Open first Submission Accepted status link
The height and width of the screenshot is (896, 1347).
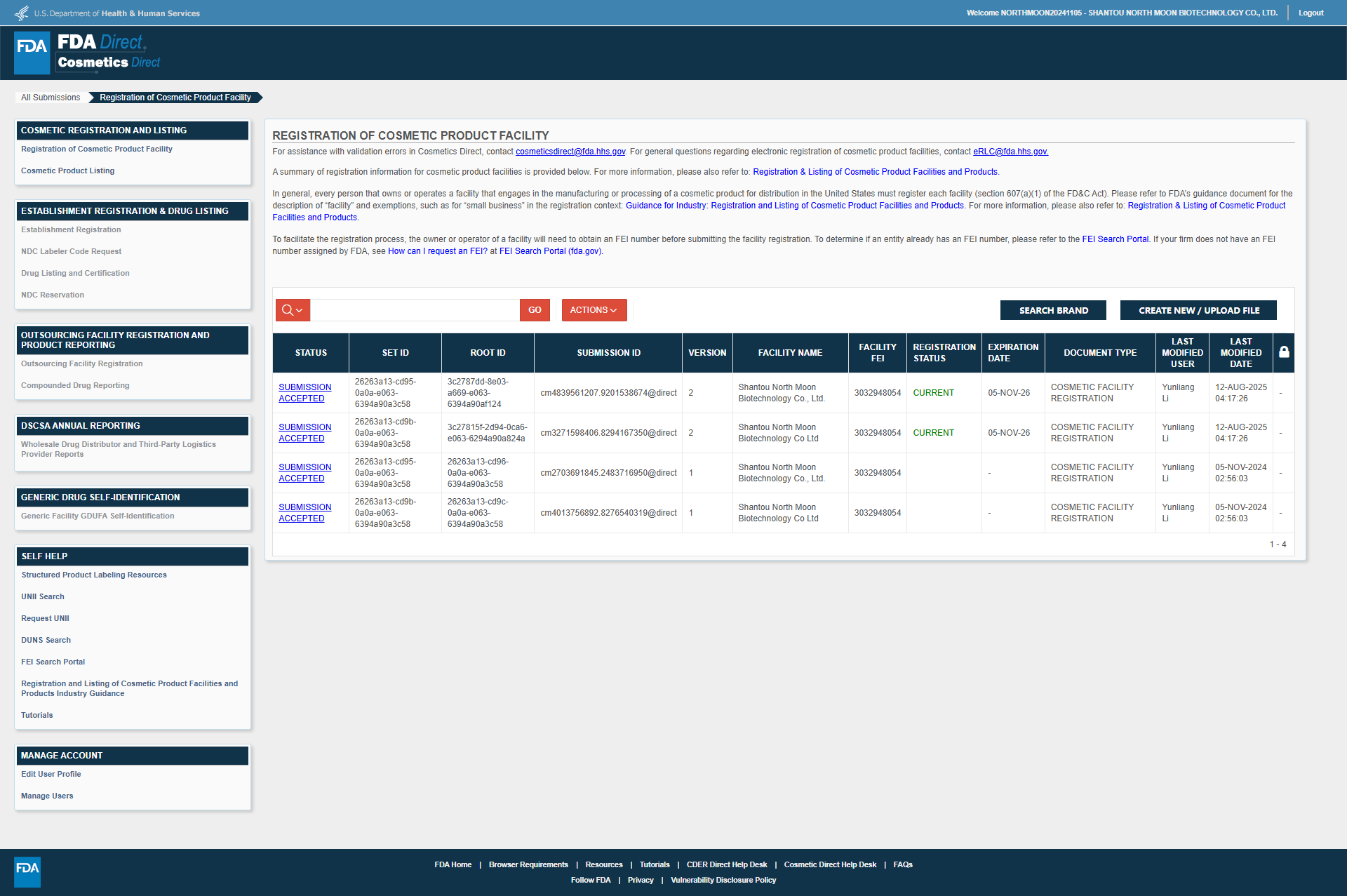coord(304,393)
